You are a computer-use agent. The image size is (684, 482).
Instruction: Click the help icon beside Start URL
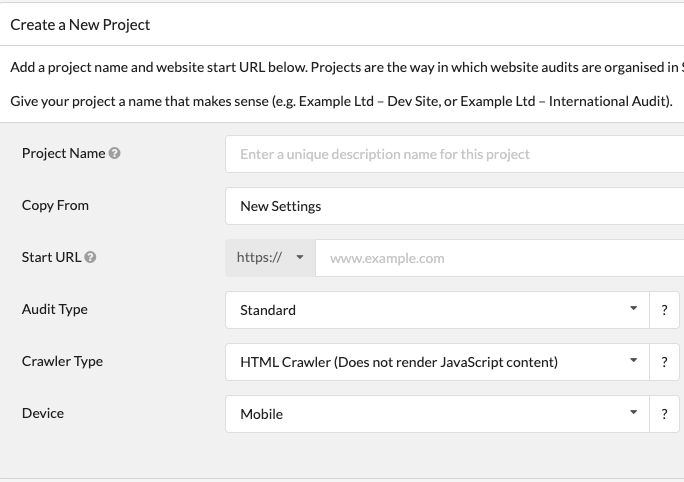91,258
